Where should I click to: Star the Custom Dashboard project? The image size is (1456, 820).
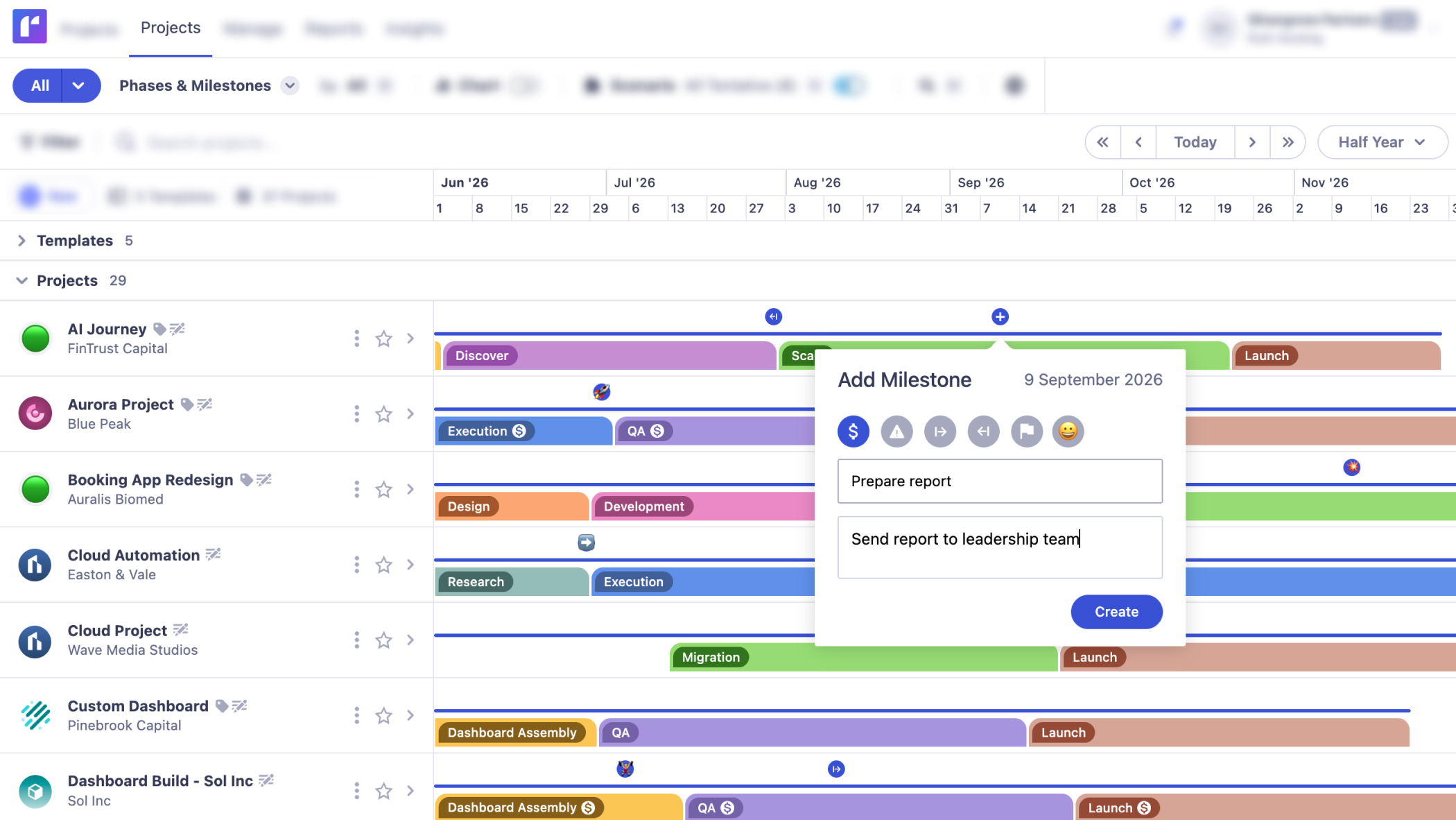(383, 715)
